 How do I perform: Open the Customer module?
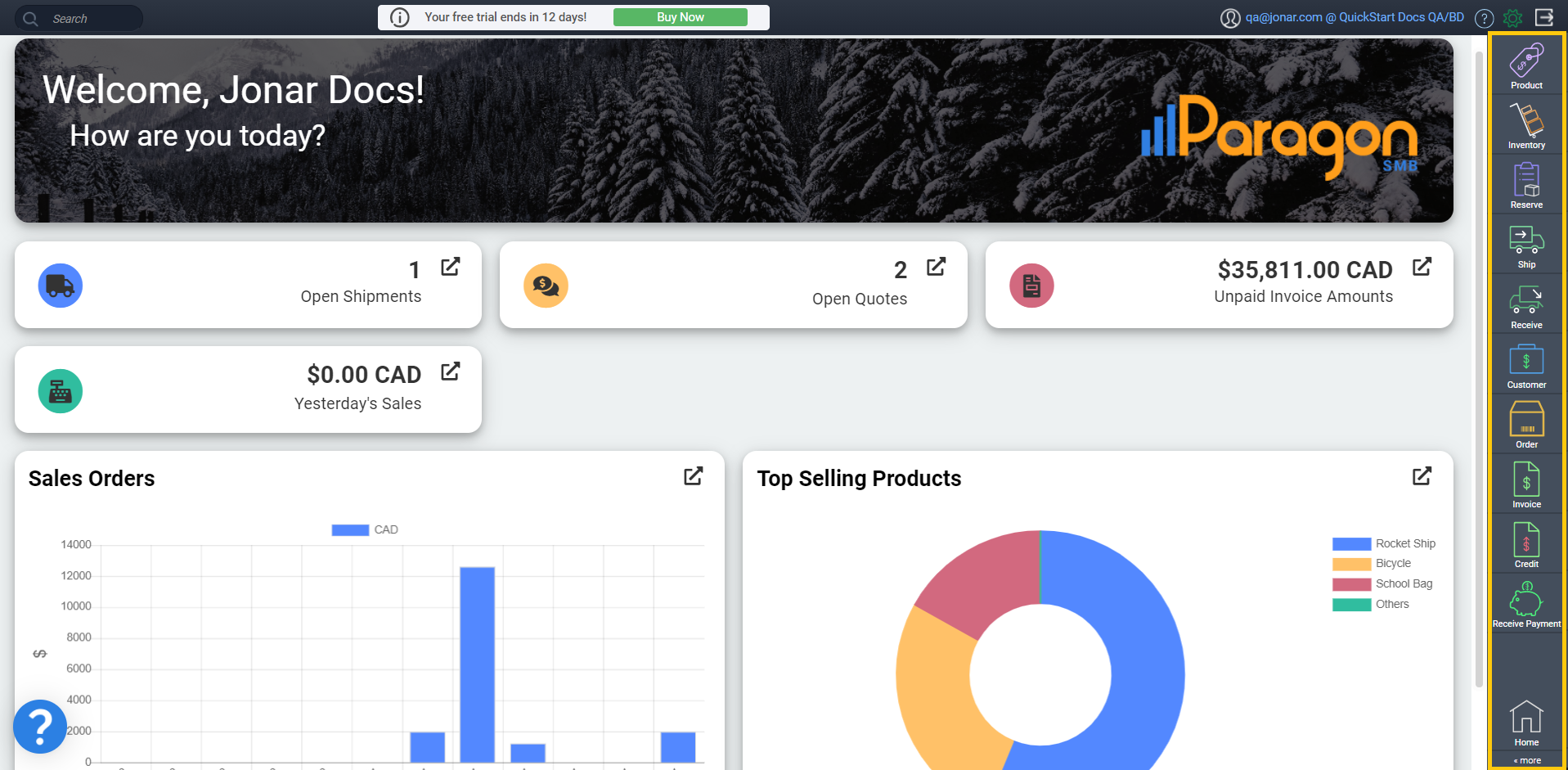tap(1526, 365)
